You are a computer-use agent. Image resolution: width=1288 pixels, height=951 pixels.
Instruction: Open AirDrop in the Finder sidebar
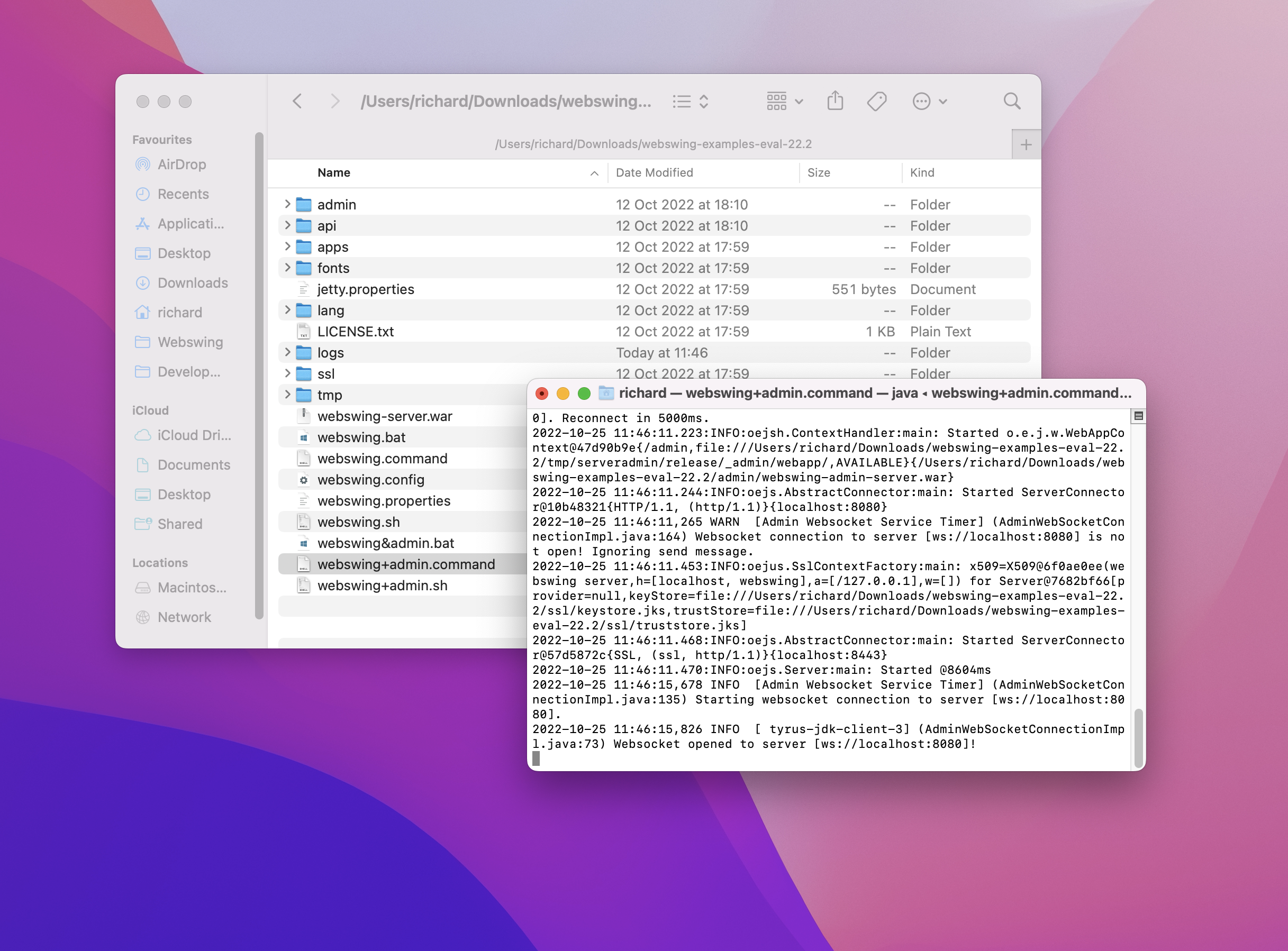point(182,164)
